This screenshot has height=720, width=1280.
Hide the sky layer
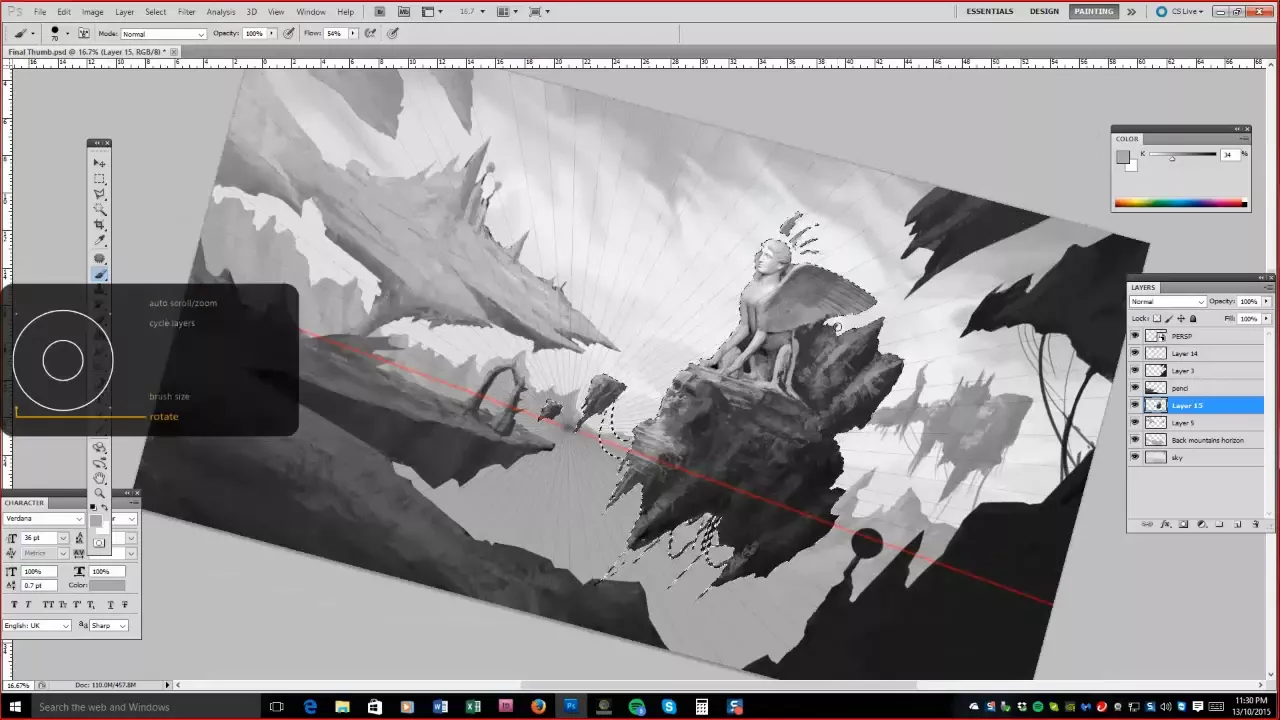[1135, 457]
